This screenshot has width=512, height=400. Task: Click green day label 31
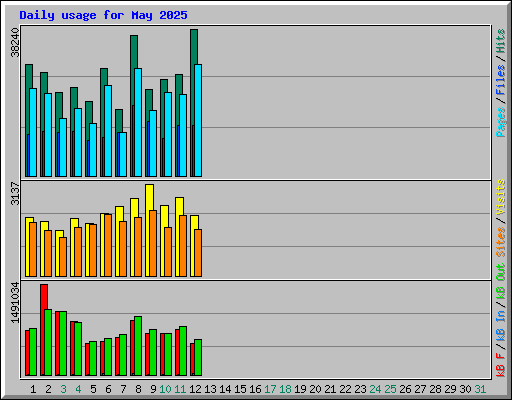pos(480,389)
